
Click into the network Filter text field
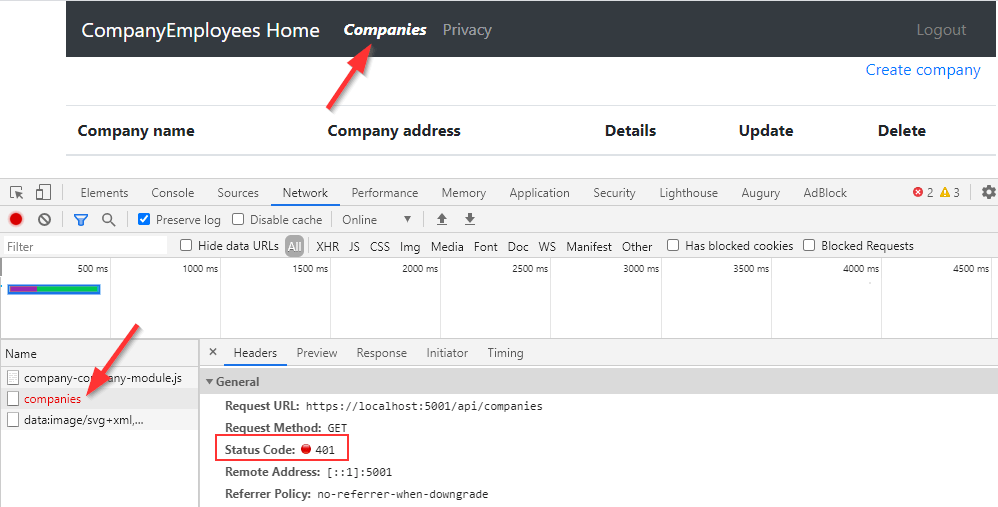pyautogui.click(x=85, y=246)
